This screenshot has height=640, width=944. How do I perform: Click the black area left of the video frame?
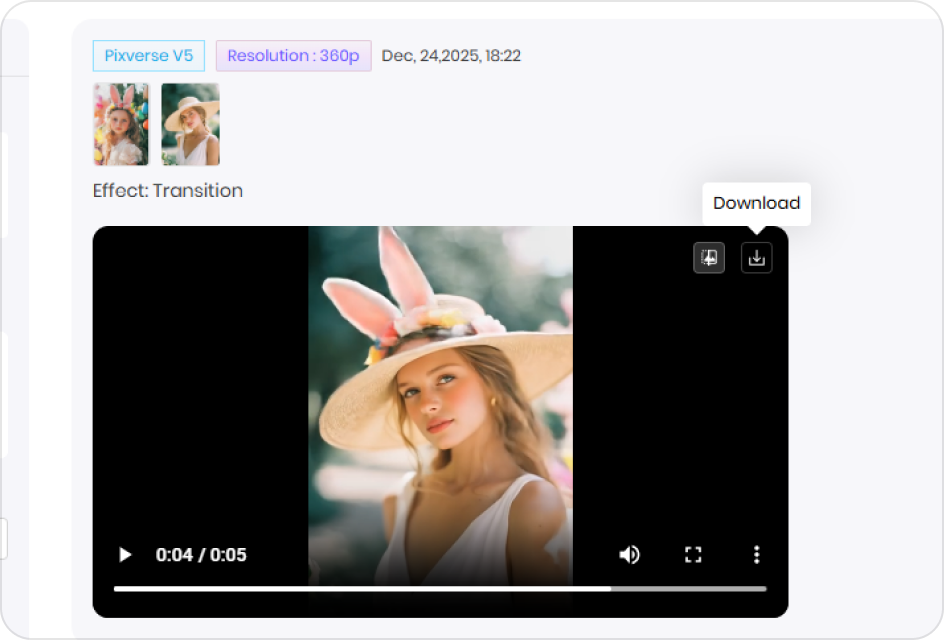click(200, 400)
